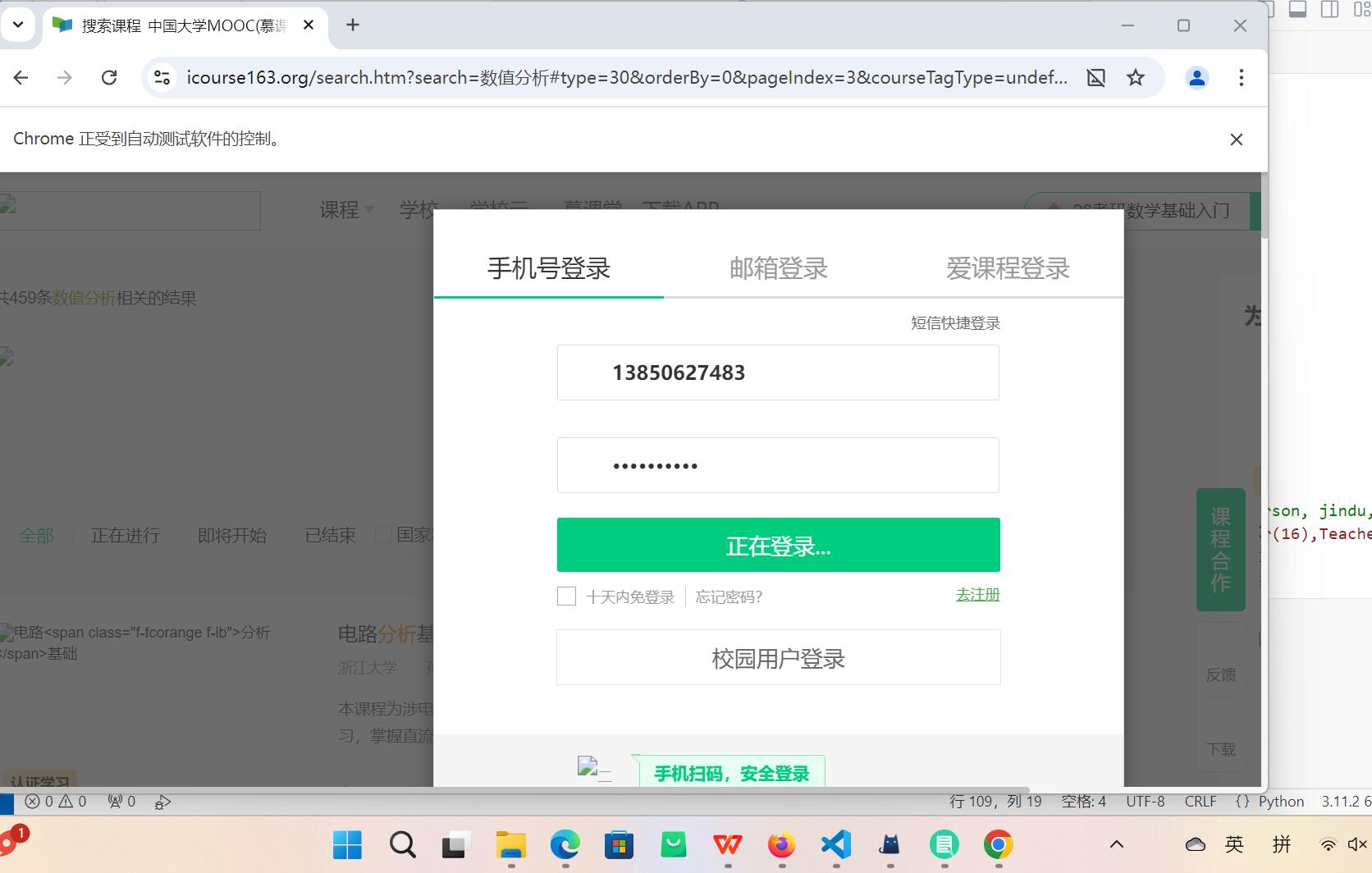The width and height of the screenshot is (1372, 873).
Task: Open Task View on the taskbar
Action: click(x=456, y=844)
